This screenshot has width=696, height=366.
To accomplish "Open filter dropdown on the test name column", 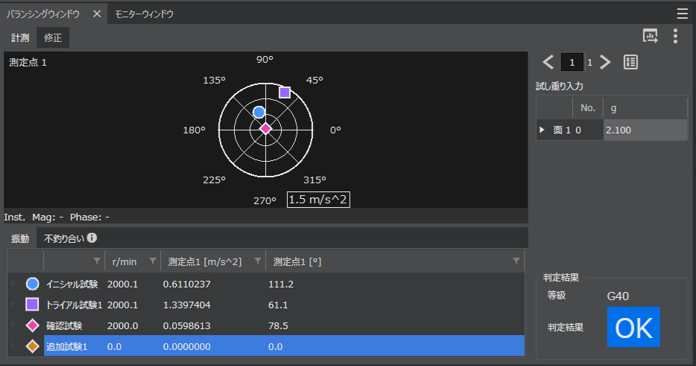I will pos(97,261).
